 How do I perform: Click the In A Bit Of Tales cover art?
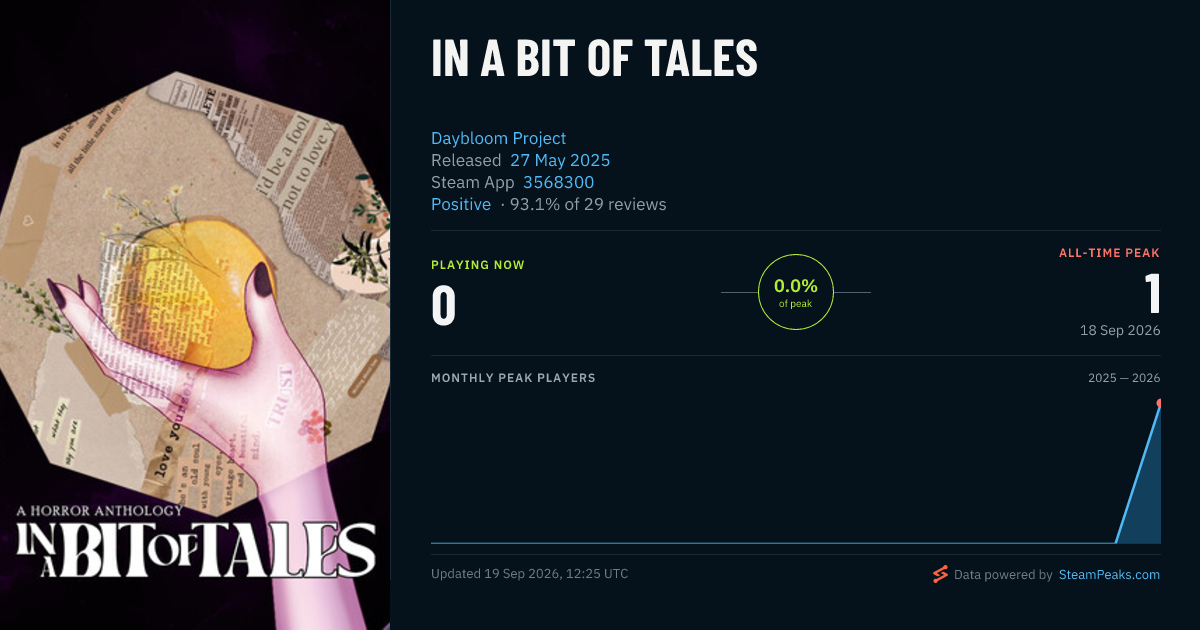tap(195, 315)
